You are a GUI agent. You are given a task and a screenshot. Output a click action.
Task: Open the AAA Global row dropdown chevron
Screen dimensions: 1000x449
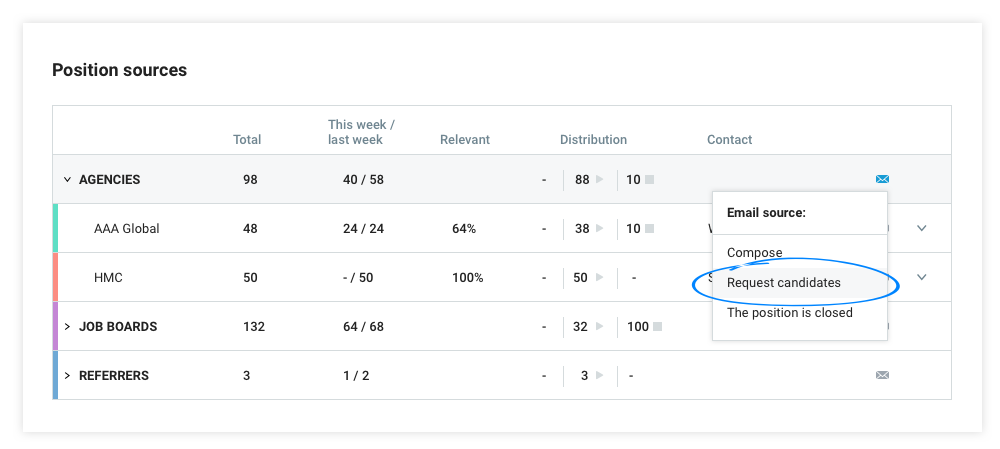coord(922,229)
